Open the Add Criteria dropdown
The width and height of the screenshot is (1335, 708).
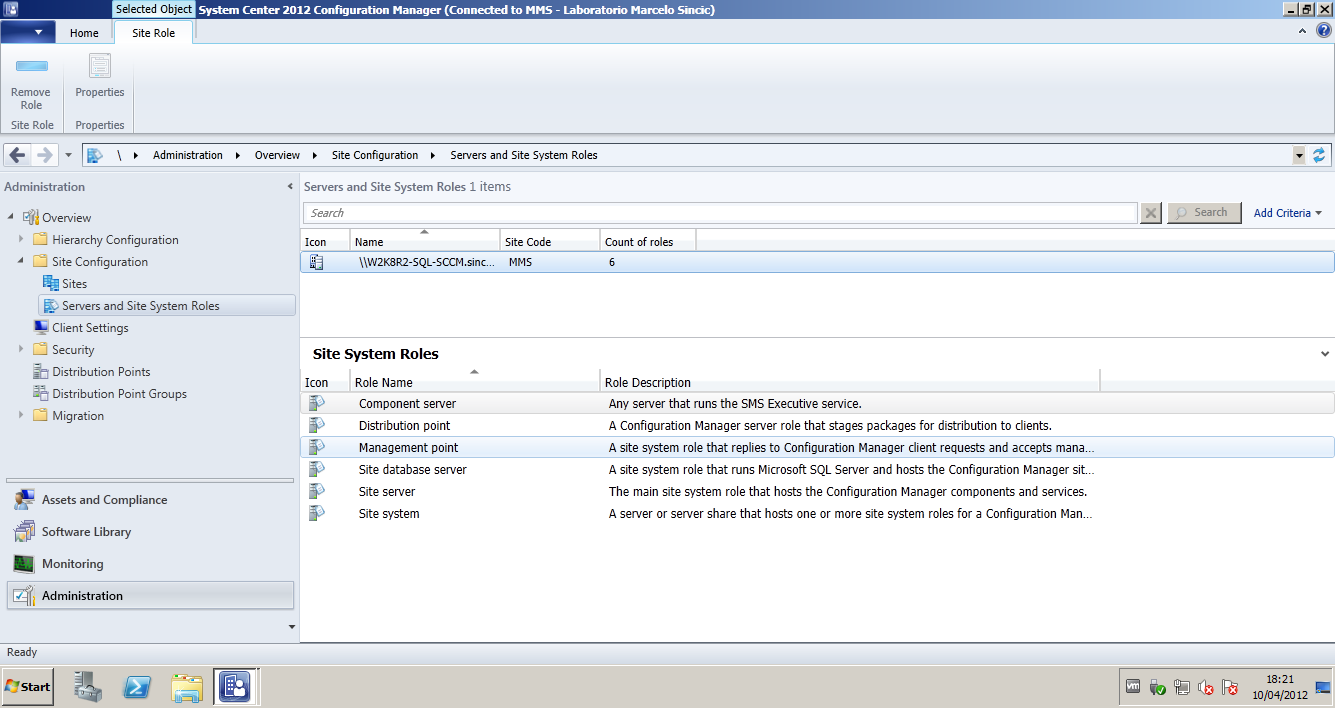coord(1288,213)
